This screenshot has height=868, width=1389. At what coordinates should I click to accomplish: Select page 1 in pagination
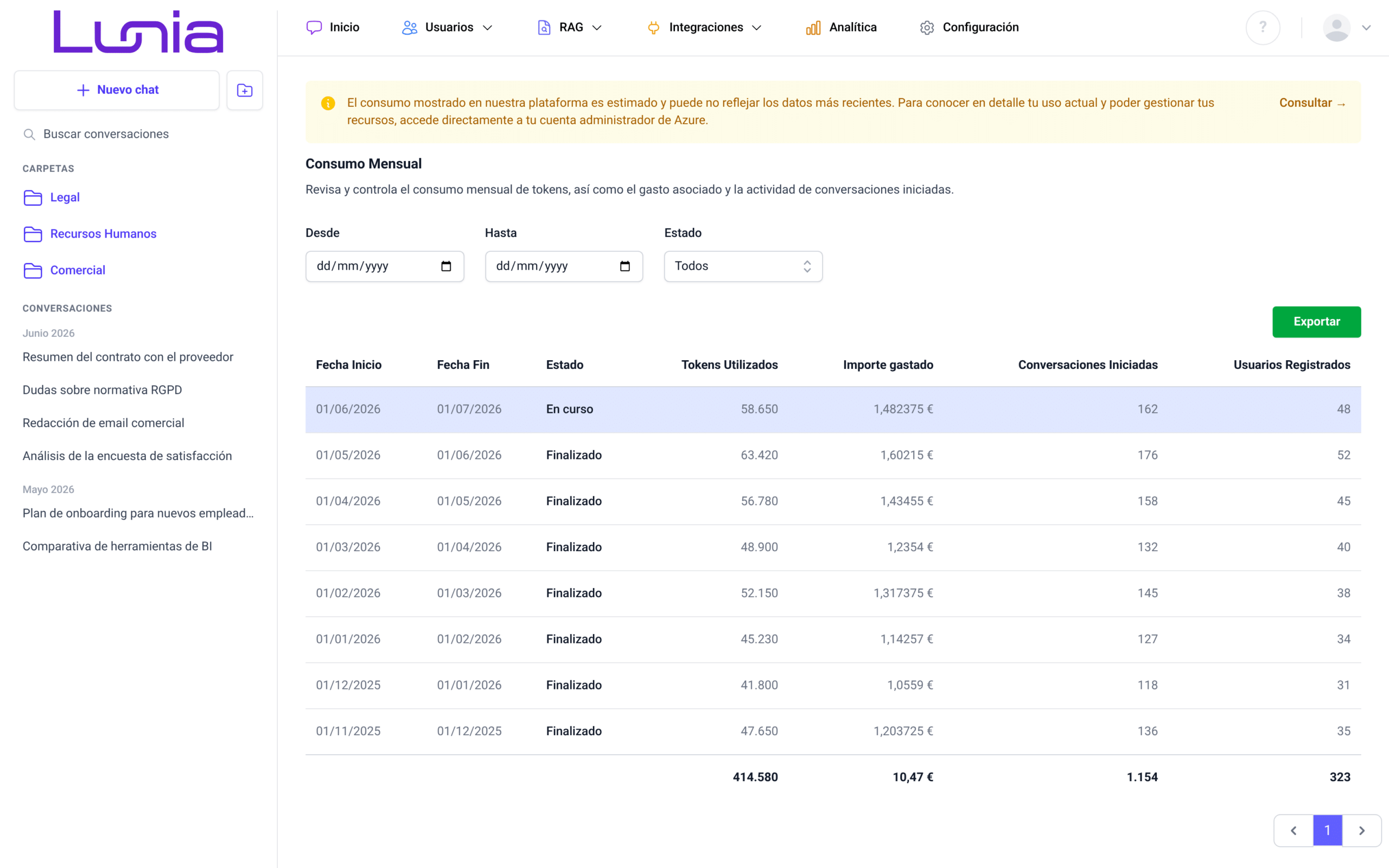click(x=1328, y=831)
